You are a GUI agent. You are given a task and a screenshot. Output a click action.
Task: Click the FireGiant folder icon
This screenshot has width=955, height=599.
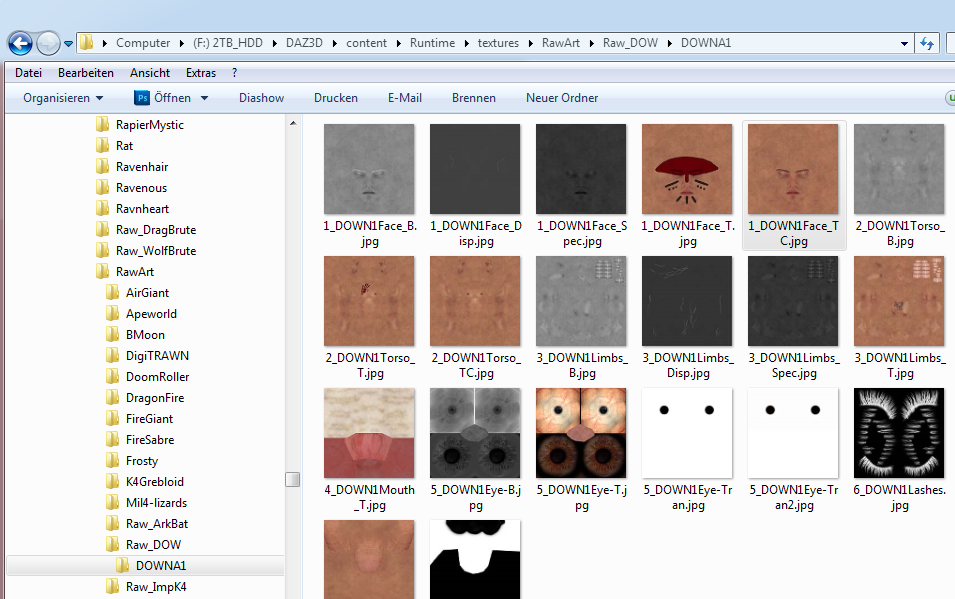tap(113, 419)
